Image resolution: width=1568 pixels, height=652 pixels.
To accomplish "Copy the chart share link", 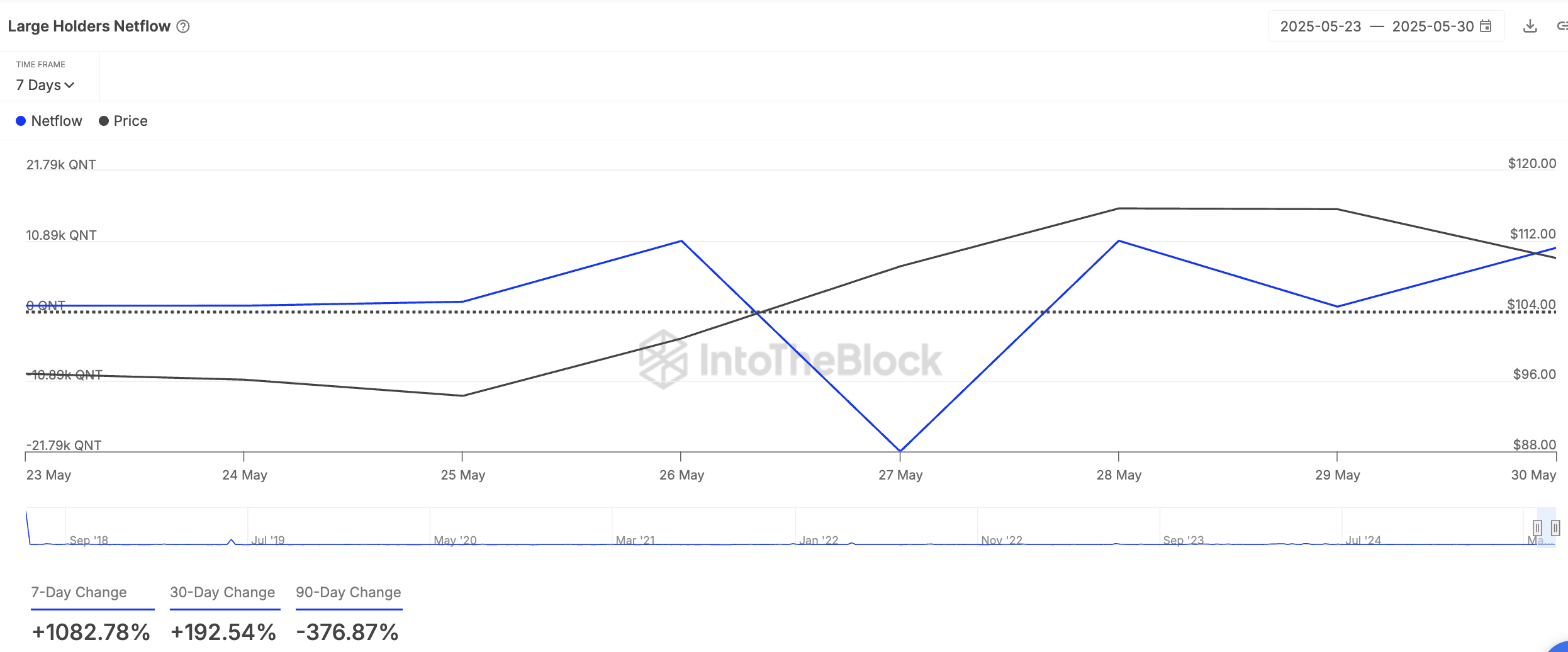I will [1563, 26].
